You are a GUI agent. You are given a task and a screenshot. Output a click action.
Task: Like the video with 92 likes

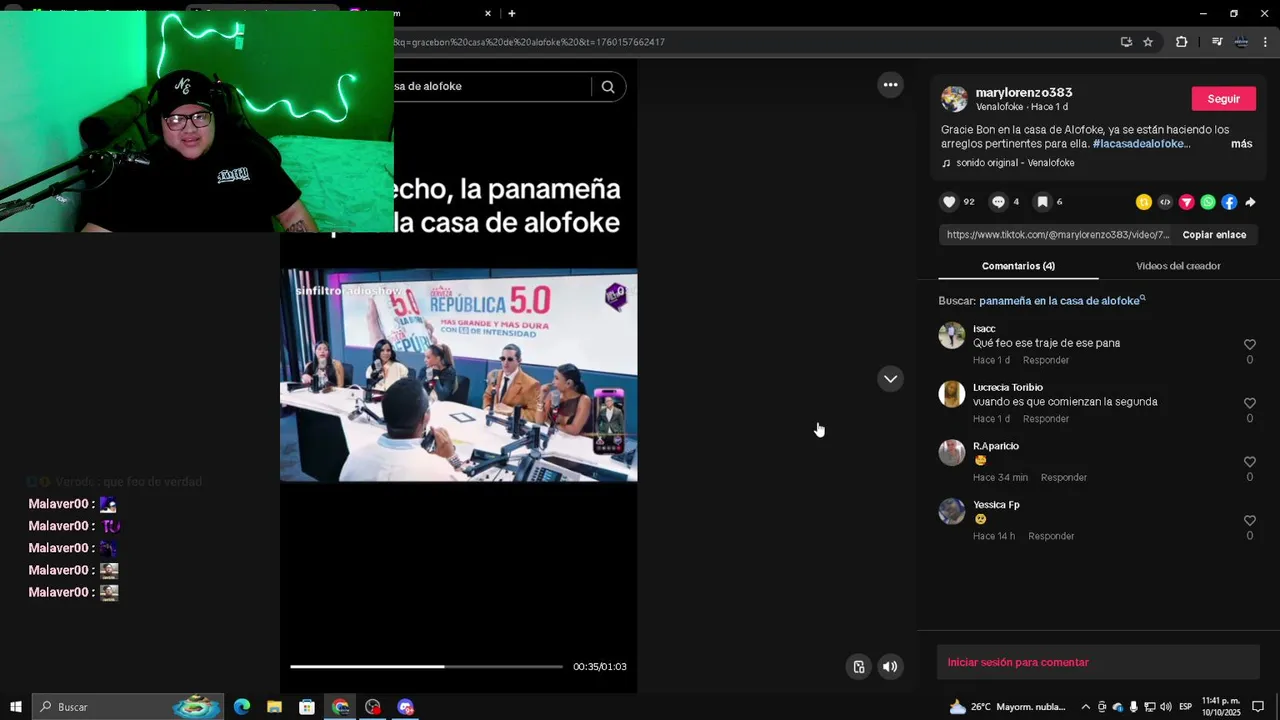(949, 202)
